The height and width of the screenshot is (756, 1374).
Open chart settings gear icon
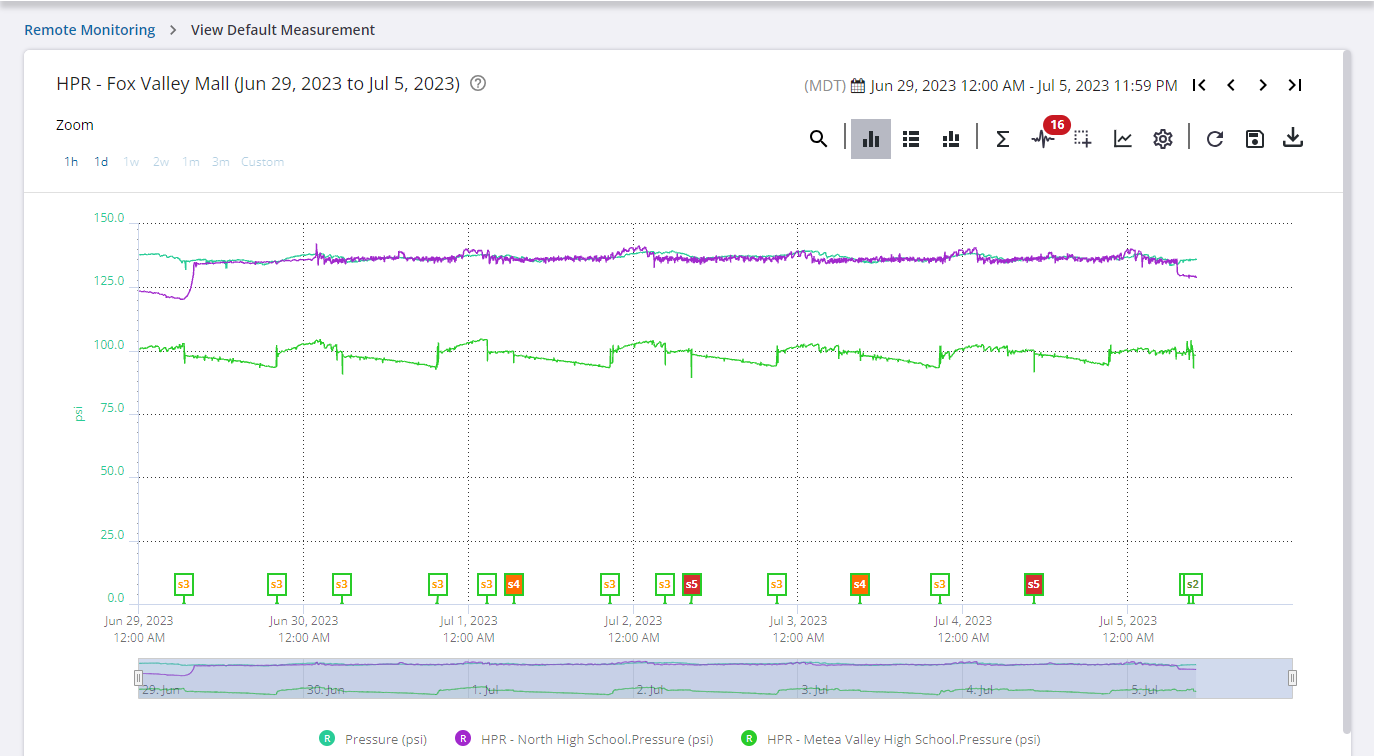coord(1162,139)
